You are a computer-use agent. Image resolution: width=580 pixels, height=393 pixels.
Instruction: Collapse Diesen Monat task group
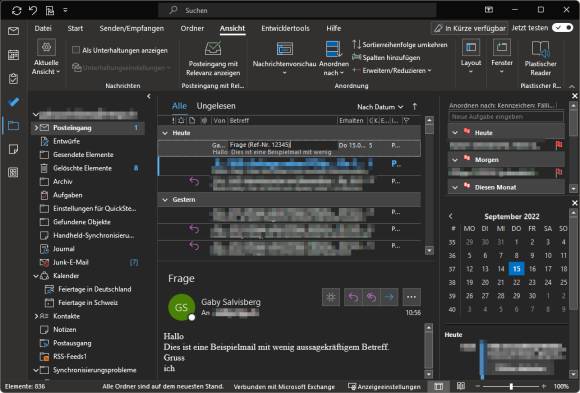pos(455,188)
